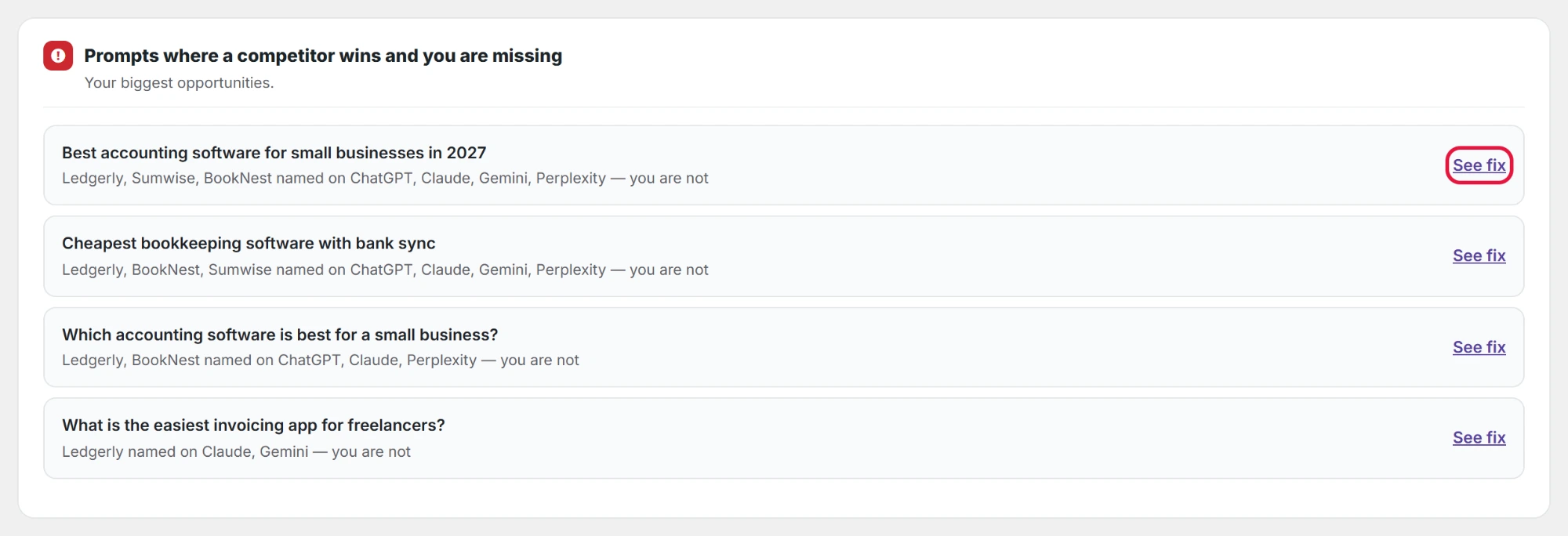1568x536 pixels.
Task: Click 'What is the easiest invoicing app' title
Action: point(253,426)
